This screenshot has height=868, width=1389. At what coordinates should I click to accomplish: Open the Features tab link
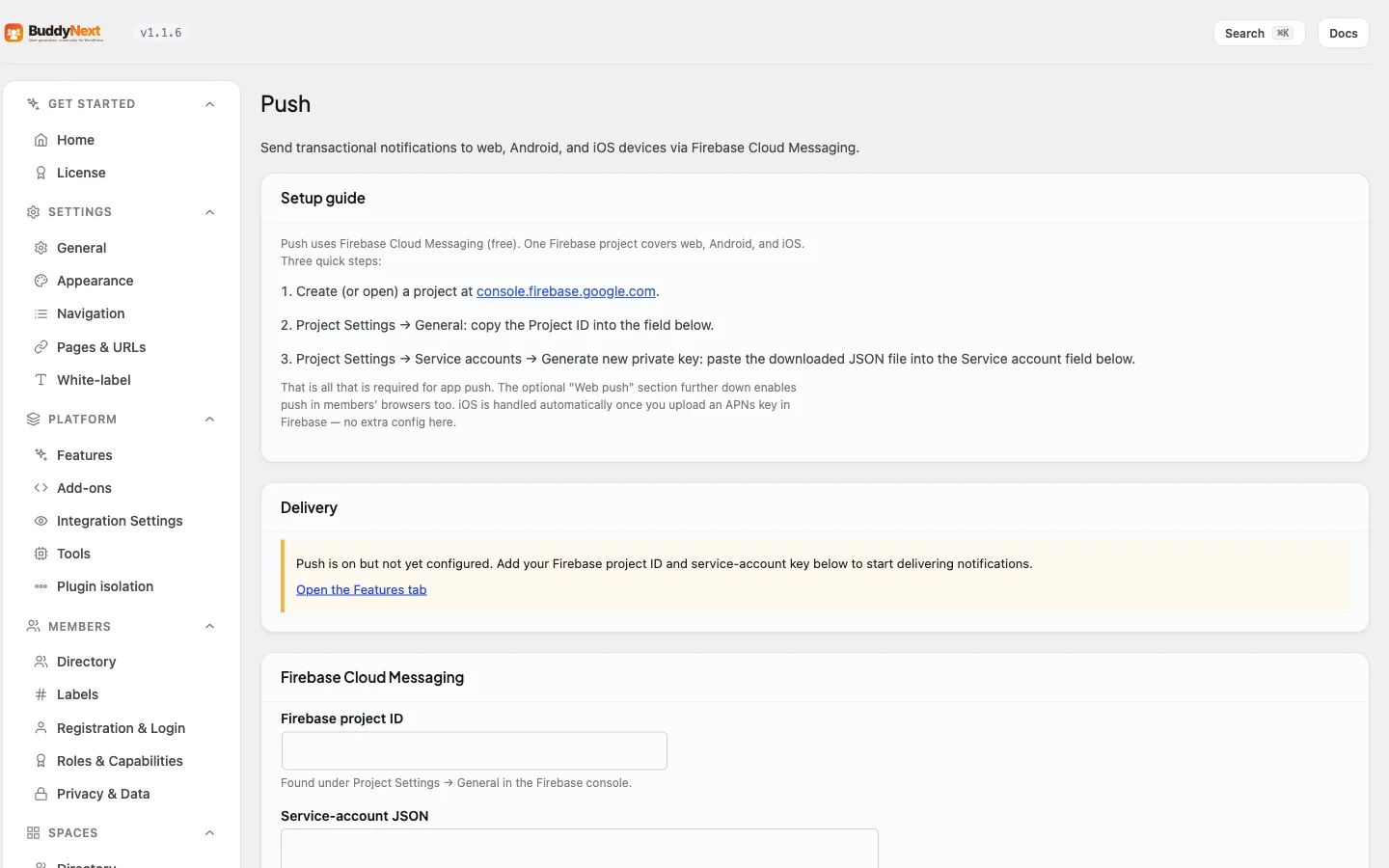point(361,589)
